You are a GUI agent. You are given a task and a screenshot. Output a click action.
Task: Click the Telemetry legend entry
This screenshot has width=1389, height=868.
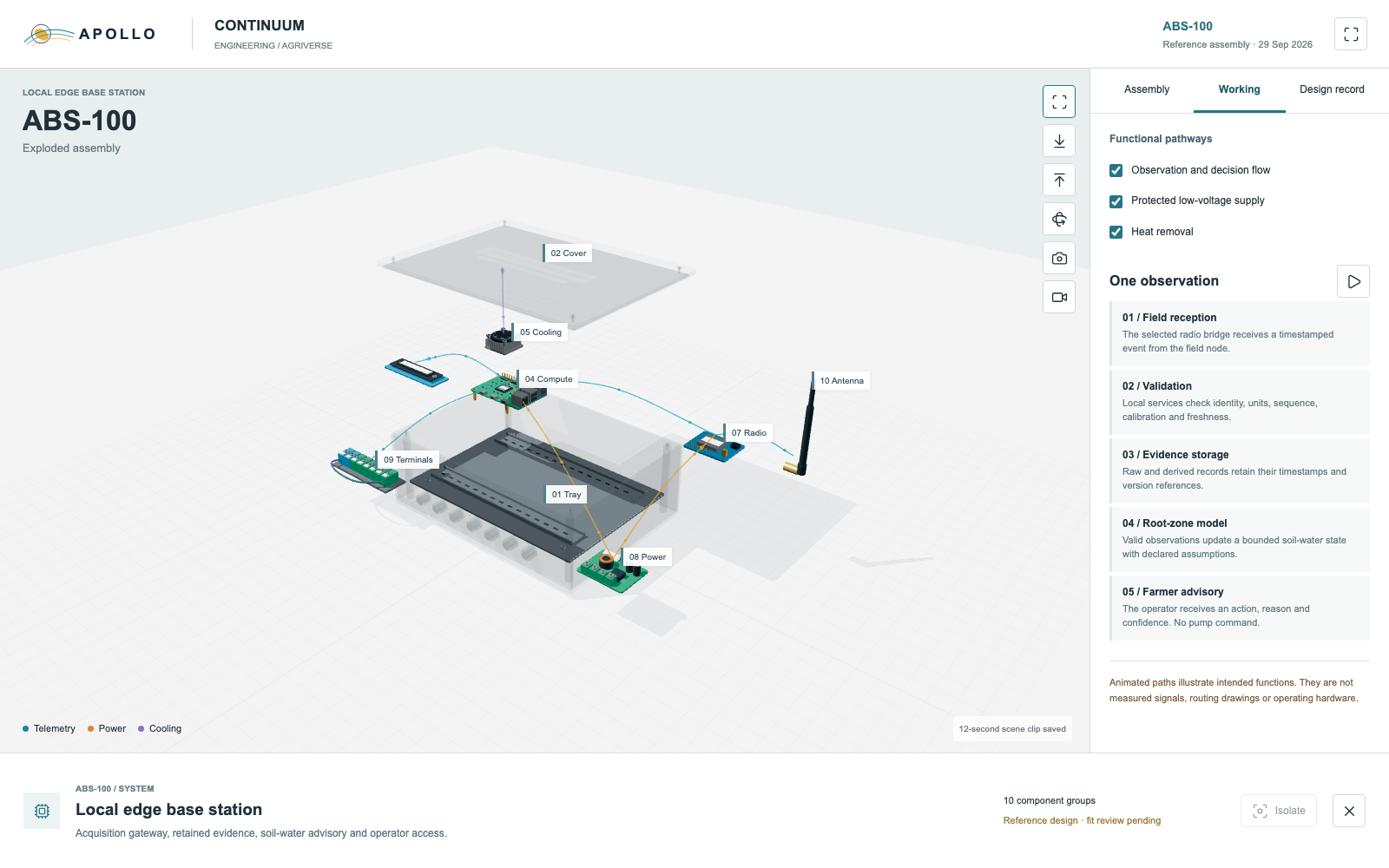(x=49, y=729)
